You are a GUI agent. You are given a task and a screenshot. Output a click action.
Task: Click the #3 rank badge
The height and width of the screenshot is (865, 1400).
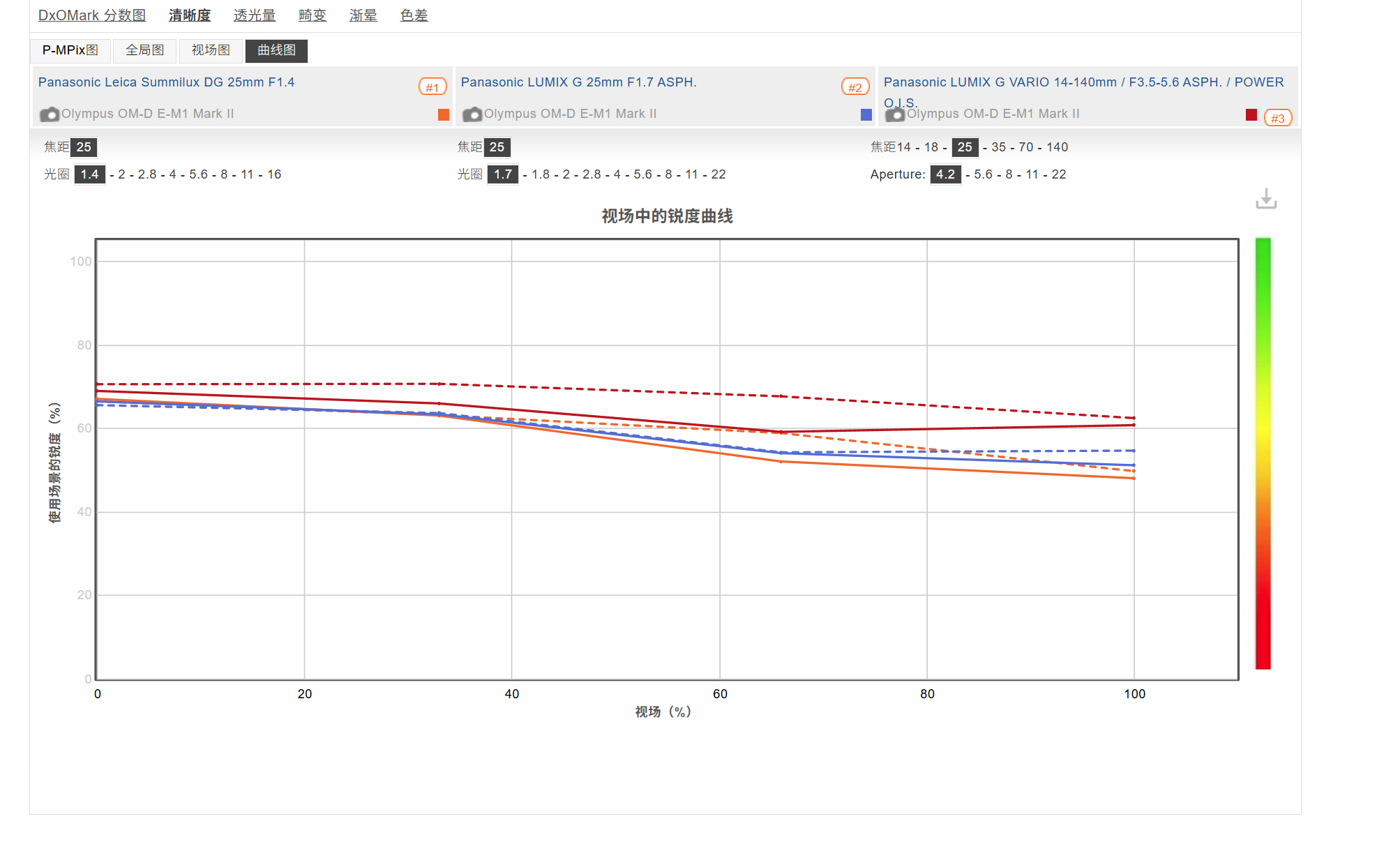click(x=1278, y=118)
